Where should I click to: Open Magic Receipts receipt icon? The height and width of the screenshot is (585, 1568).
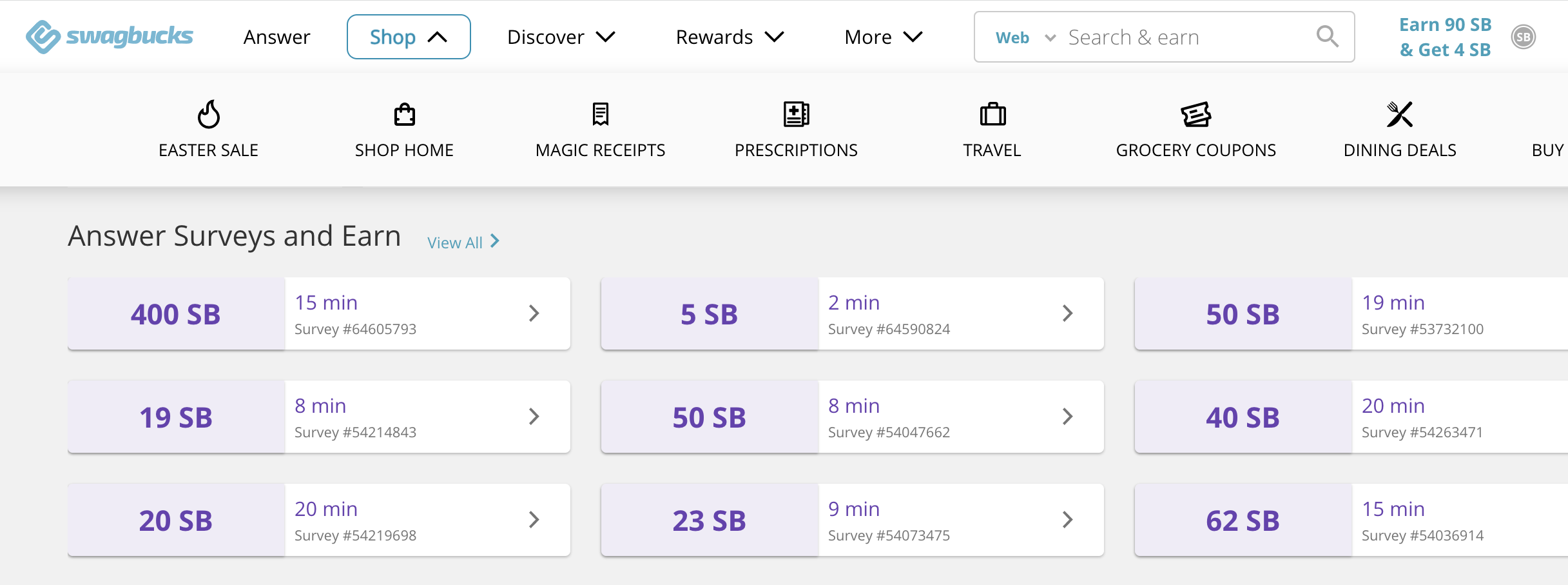tap(600, 115)
